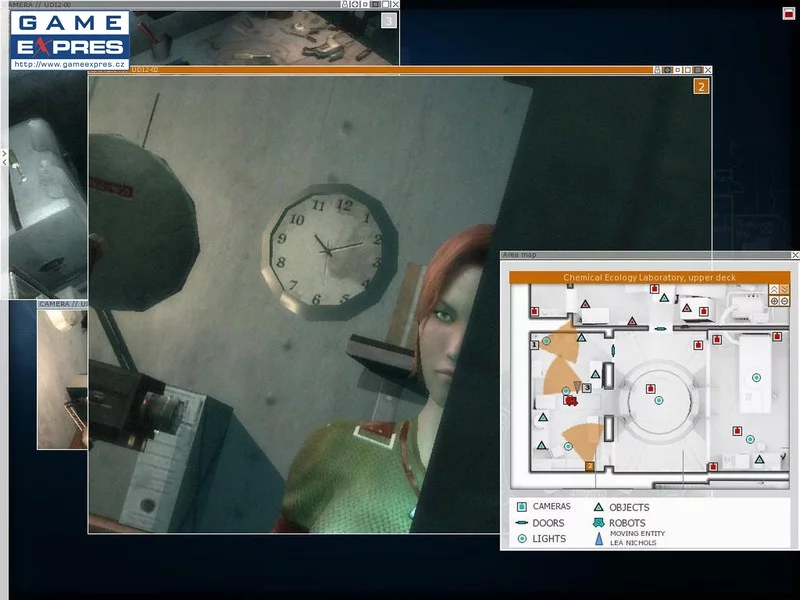Image resolution: width=800 pixels, height=600 pixels.
Task: Select the camera 3 window number badge
Action: click(x=388, y=19)
